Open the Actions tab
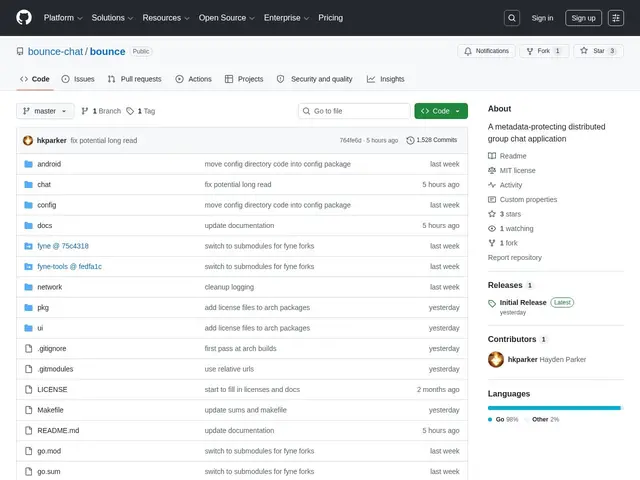This screenshot has height=480, width=640. pos(193,79)
